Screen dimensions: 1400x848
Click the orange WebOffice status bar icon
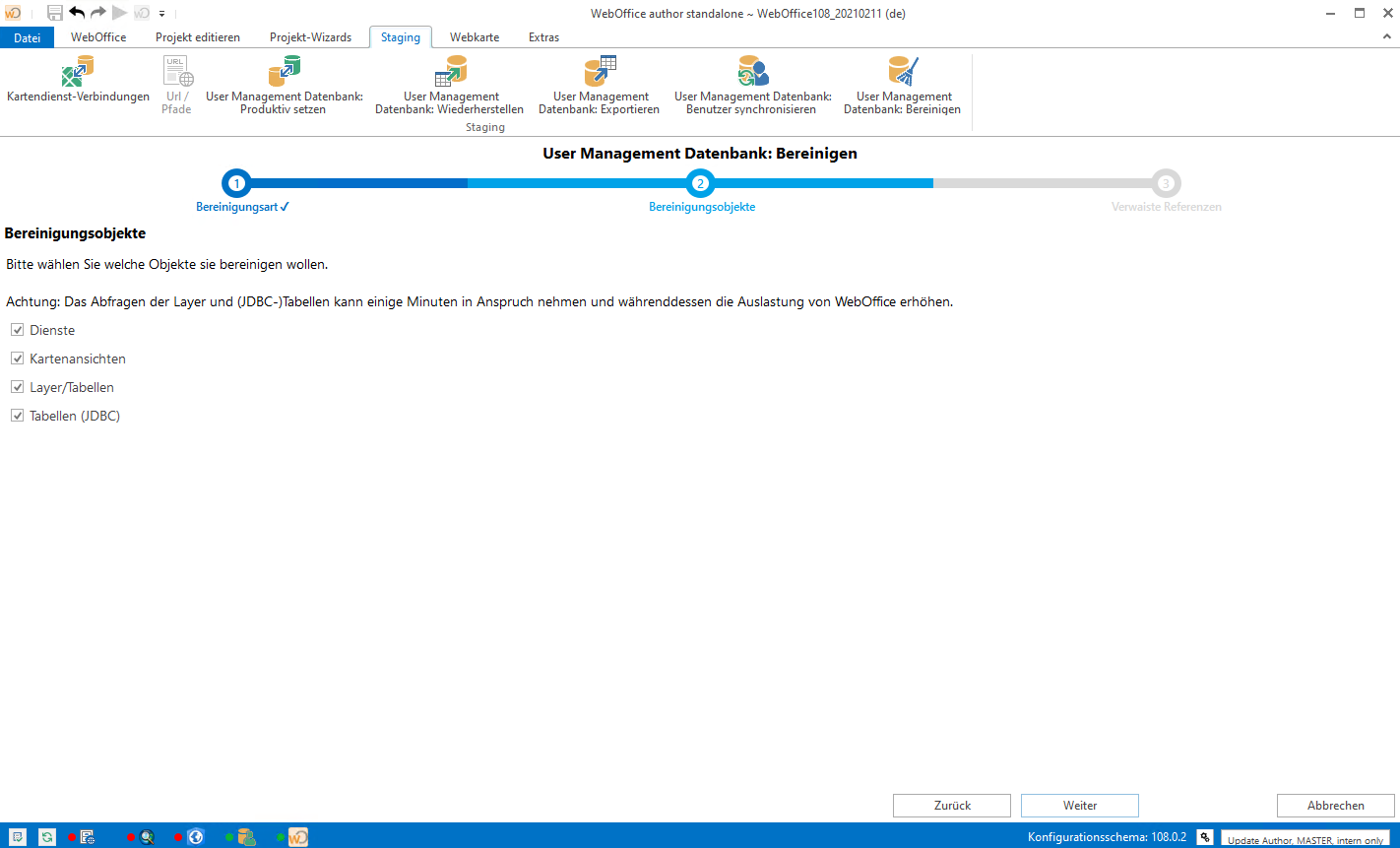(x=298, y=837)
